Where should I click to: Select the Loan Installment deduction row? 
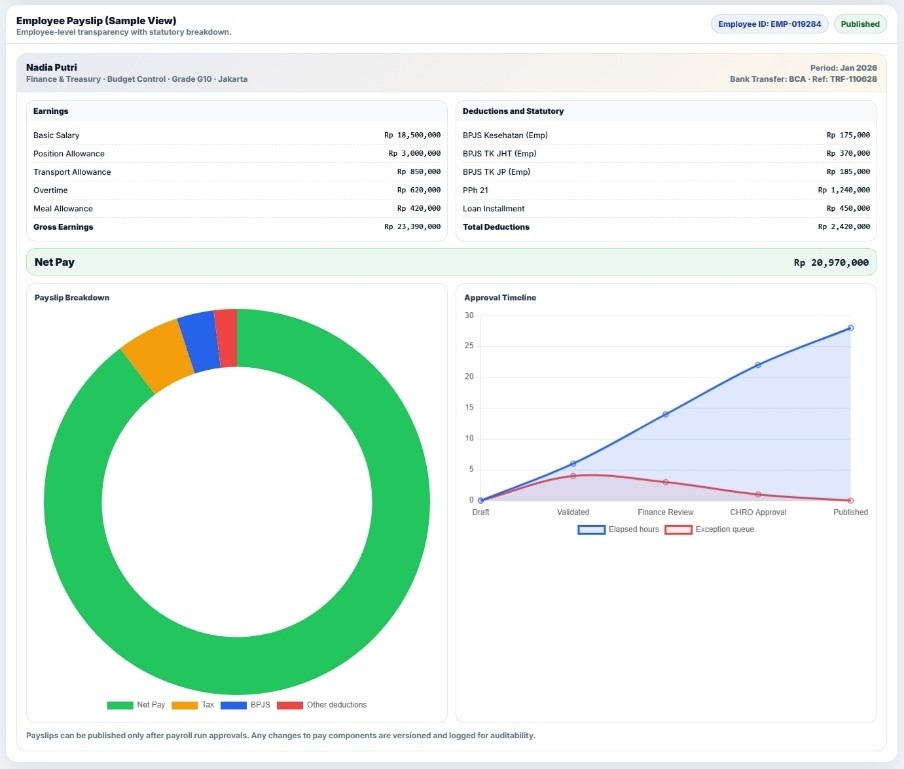(666, 208)
